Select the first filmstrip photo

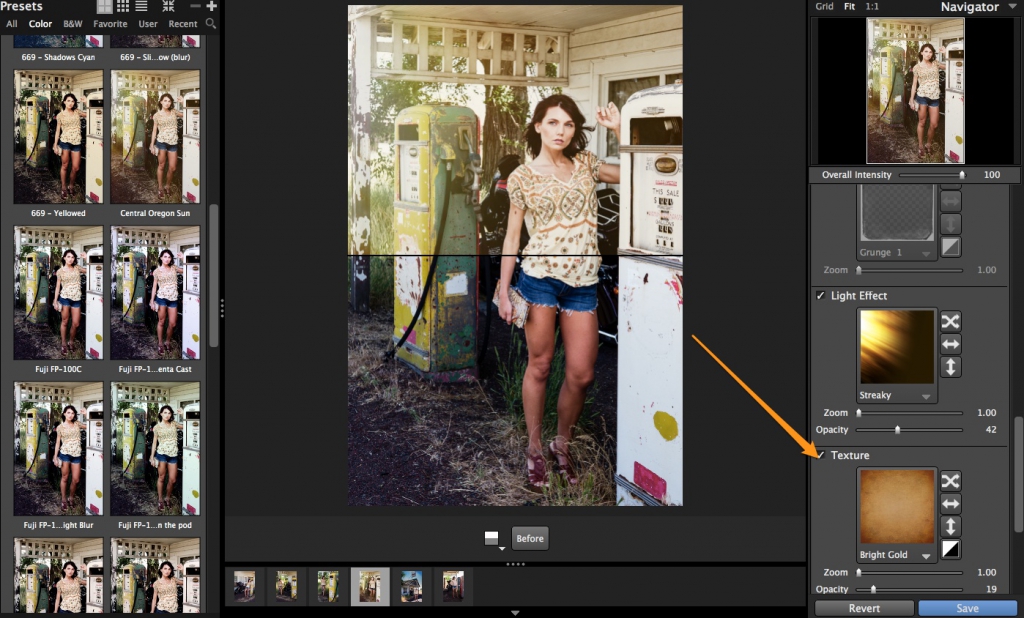244,586
